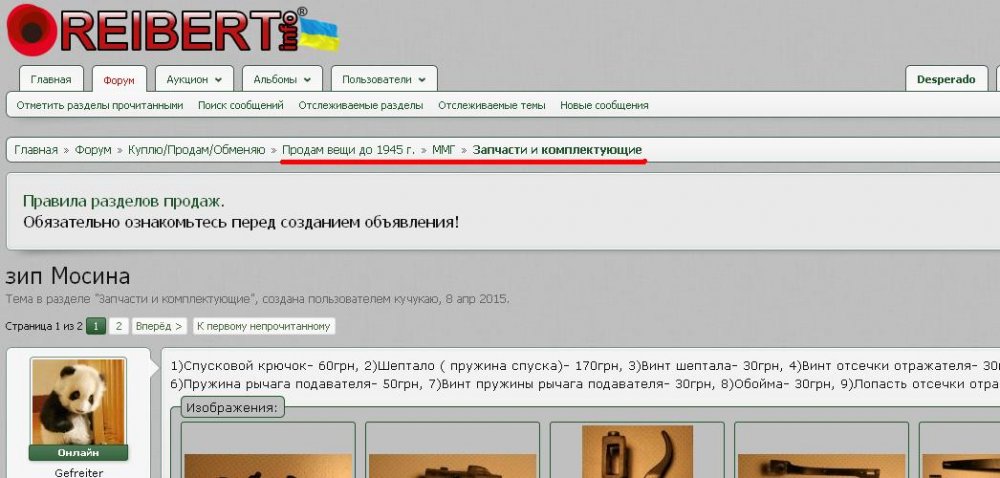The width and height of the screenshot is (1000, 478).
Task: Open Отслеживаемые темы link
Action: pos(492,105)
